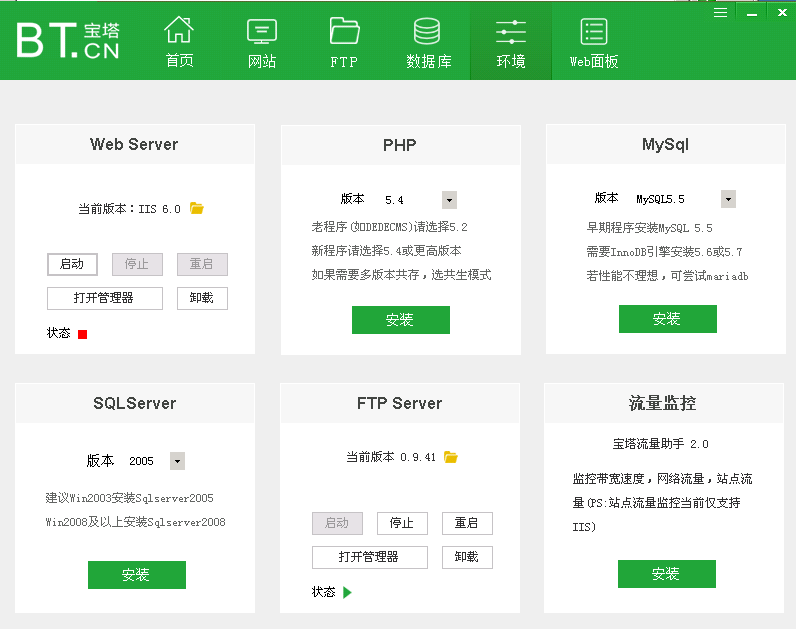
Task: Click MySQL version value MySQL5.5
Action: tap(660, 199)
